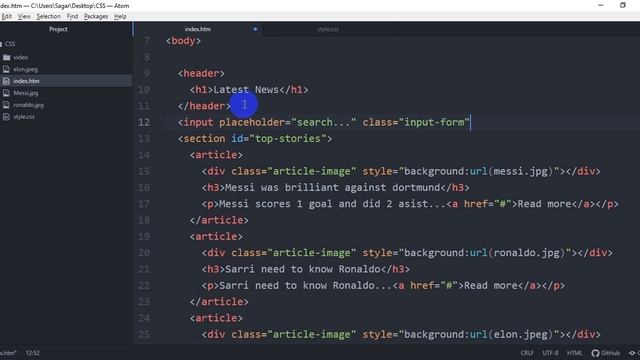Click 'Read more' on line 22
The image size is (640, 360).
[x=491, y=285]
